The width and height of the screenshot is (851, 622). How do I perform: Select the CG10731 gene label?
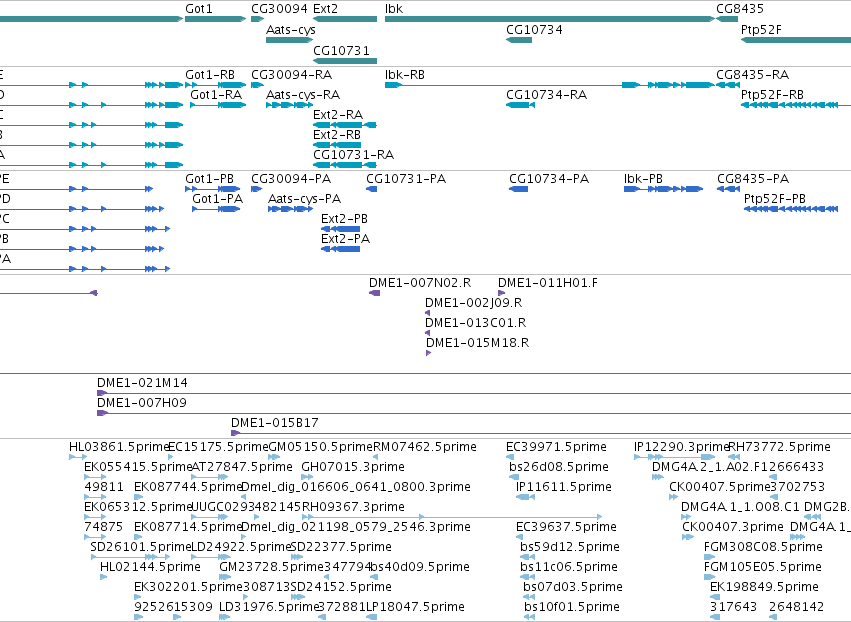pyautogui.click(x=341, y=50)
